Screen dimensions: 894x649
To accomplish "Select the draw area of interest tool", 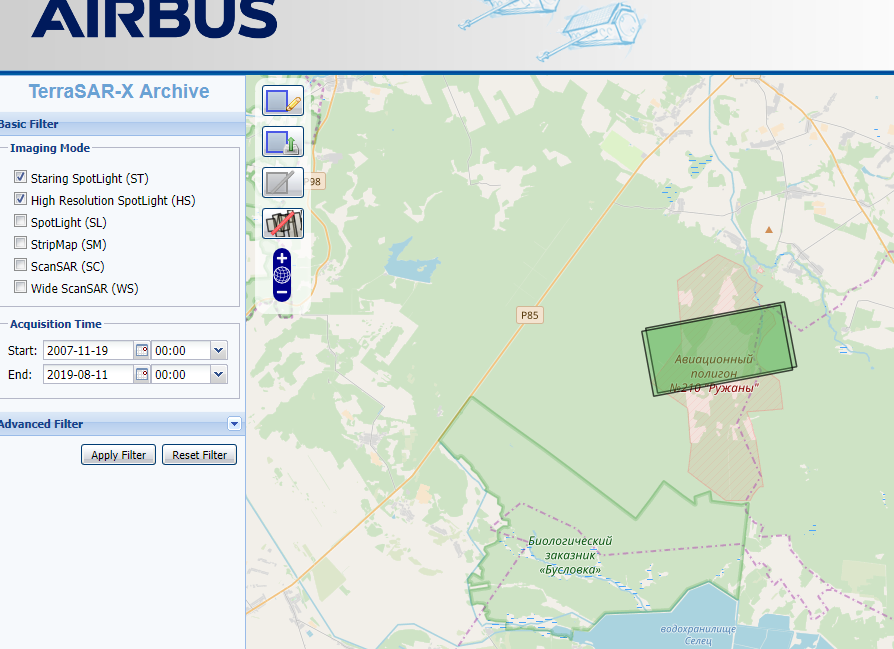I will [x=283, y=101].
